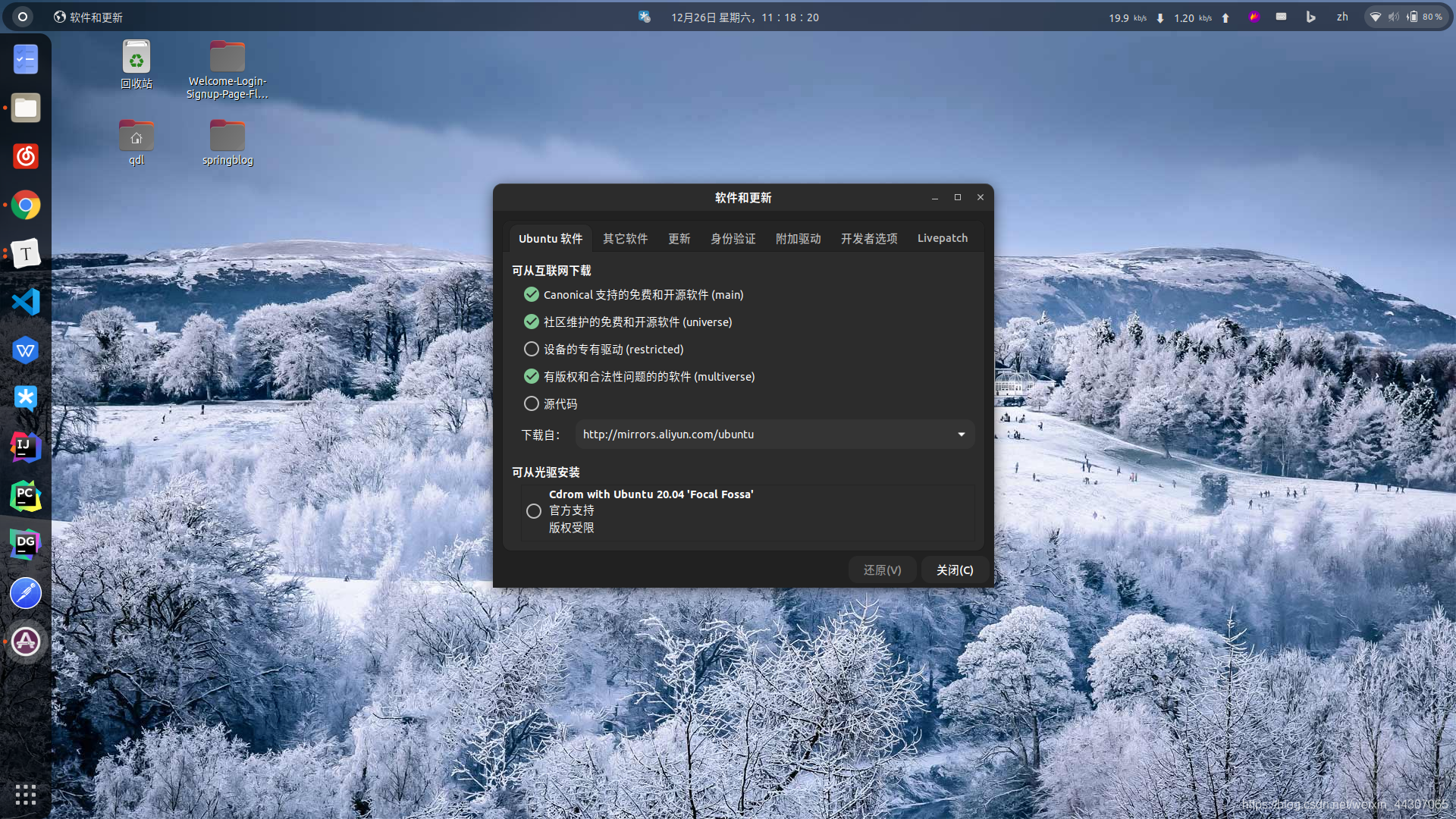Click the 关闭(C) button
Viewport: 1456px width, 819px height.
coord(954,570)
